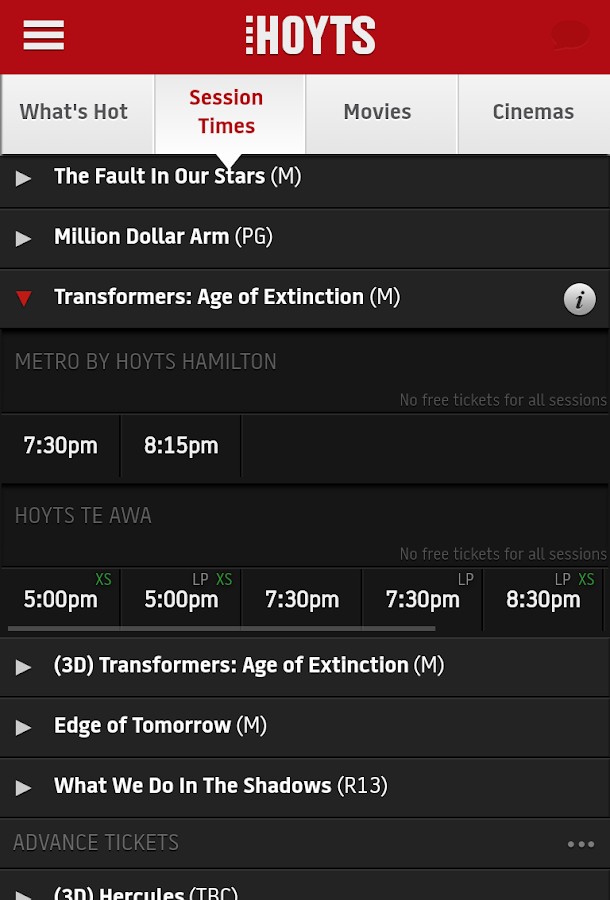610x900 pixels.
Task: Expand Million Dollar Arm sessions
Action: [163, 237]
